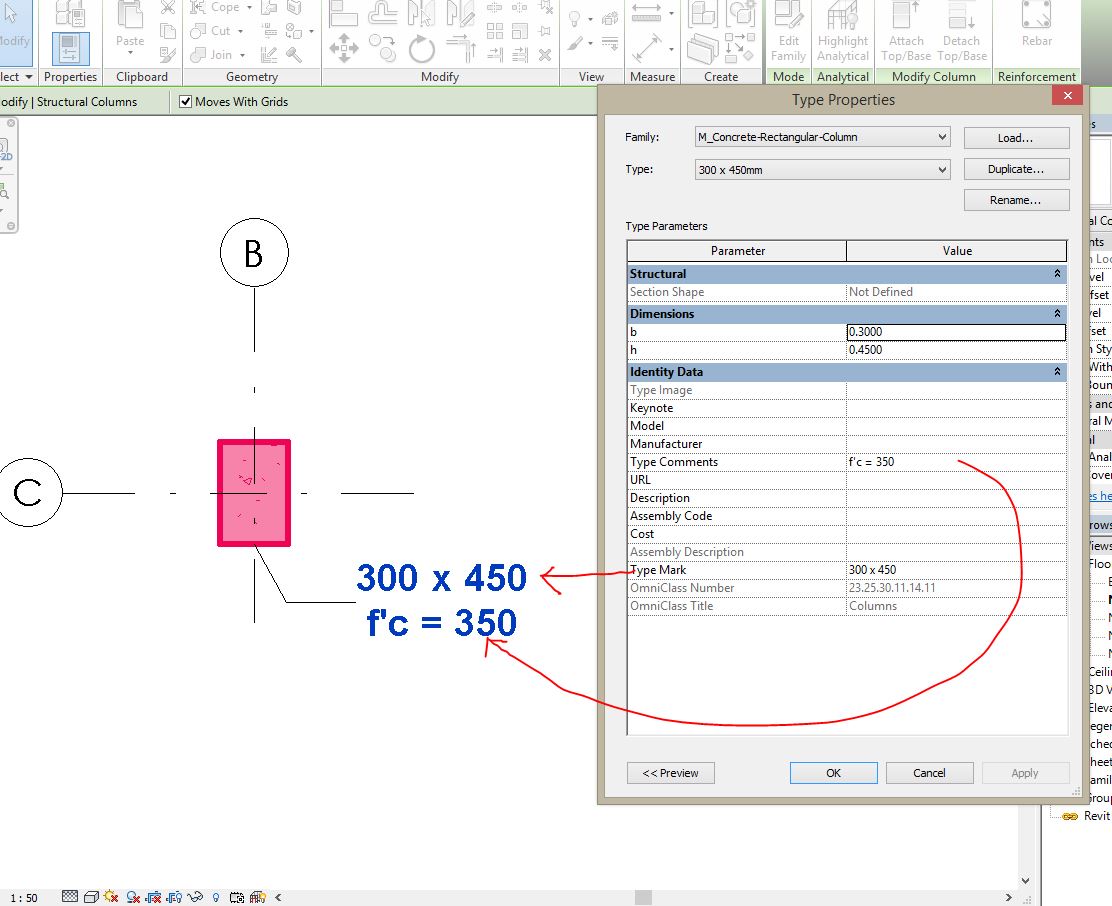
Task: Click the Copy tool icon in Modify panel
Action: 384,49
